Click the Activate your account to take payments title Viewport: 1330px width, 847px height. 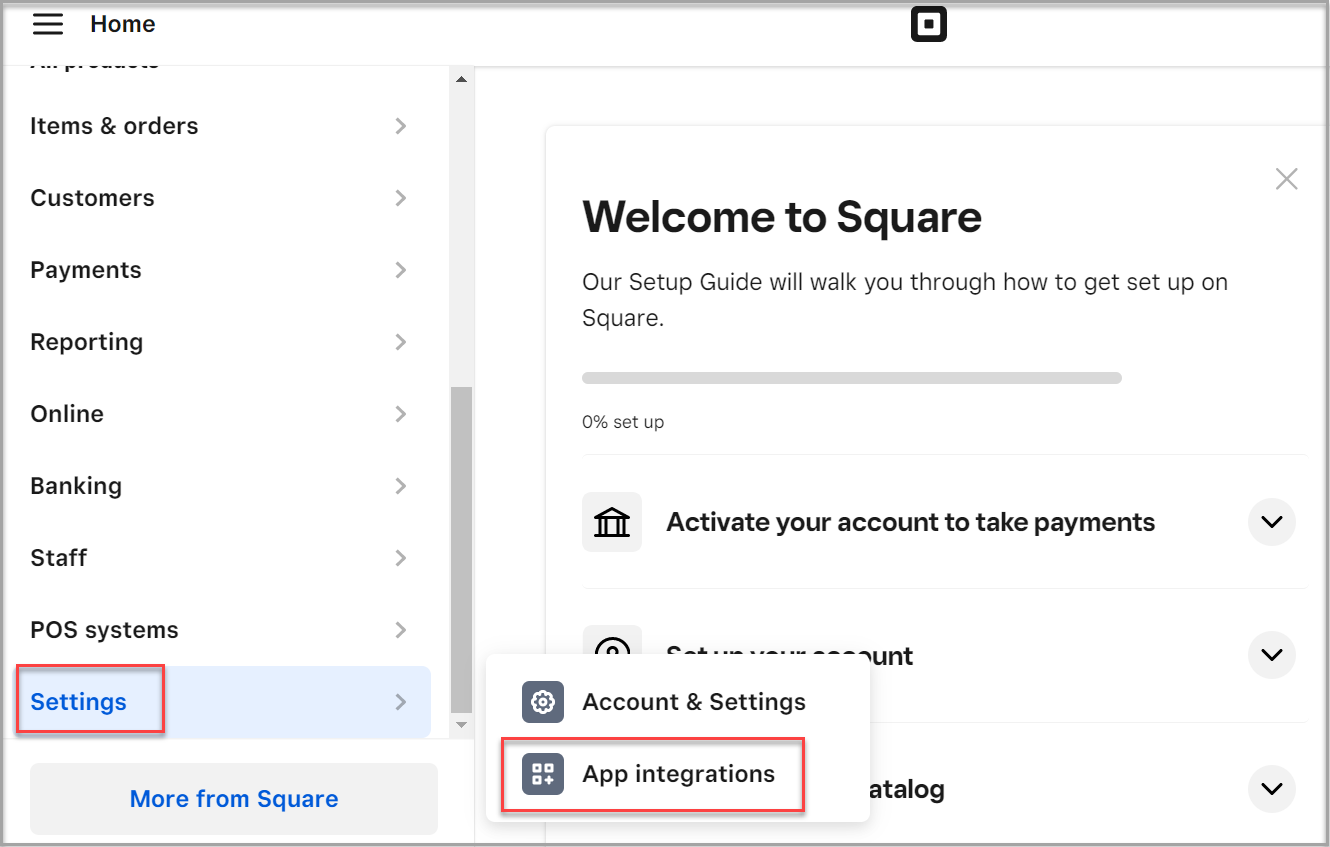tap(911, 522)
